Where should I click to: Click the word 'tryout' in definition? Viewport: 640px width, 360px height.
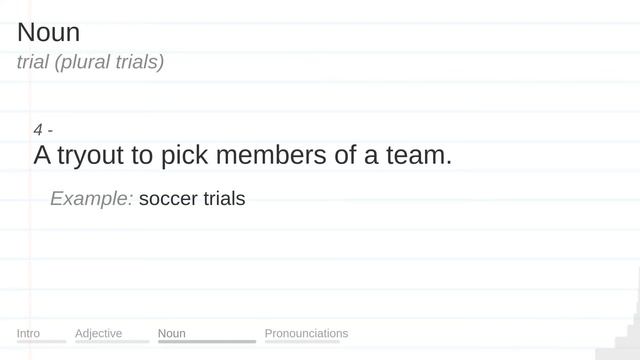[x=90, y=156]
